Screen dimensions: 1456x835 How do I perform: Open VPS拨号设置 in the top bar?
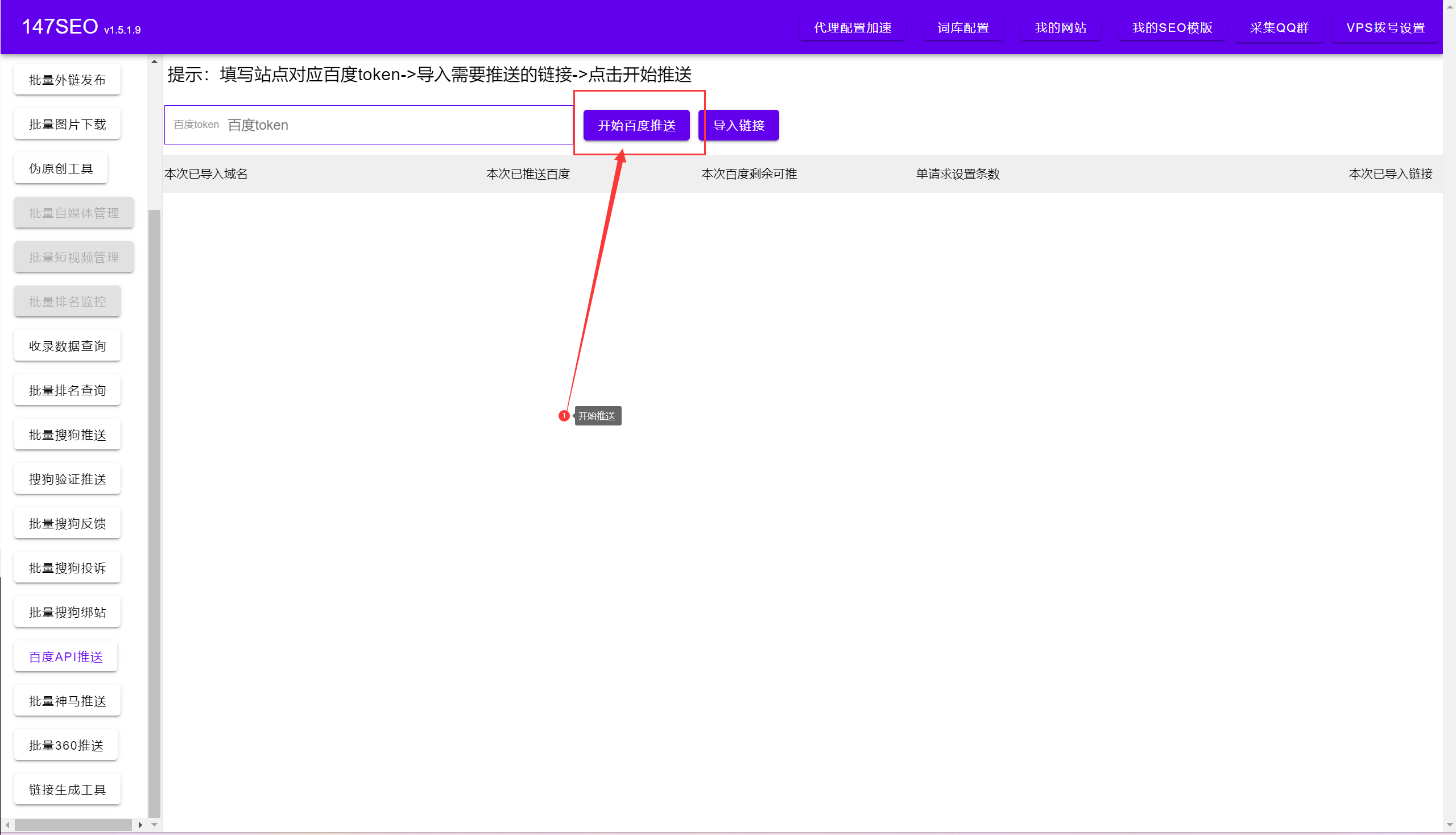(x=1385, y=27)
